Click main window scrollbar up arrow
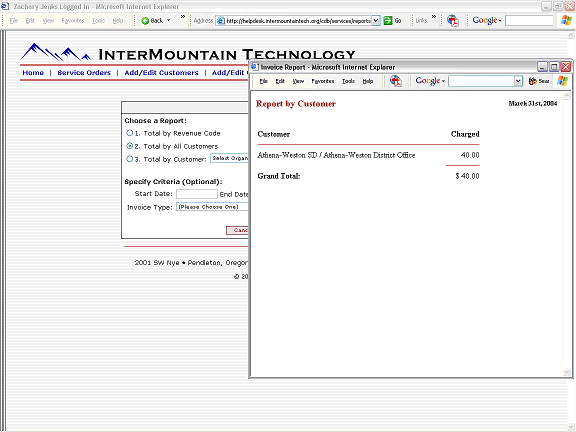Image resolution: width=576 pixels, height=432 pixels. coord(571,35)
